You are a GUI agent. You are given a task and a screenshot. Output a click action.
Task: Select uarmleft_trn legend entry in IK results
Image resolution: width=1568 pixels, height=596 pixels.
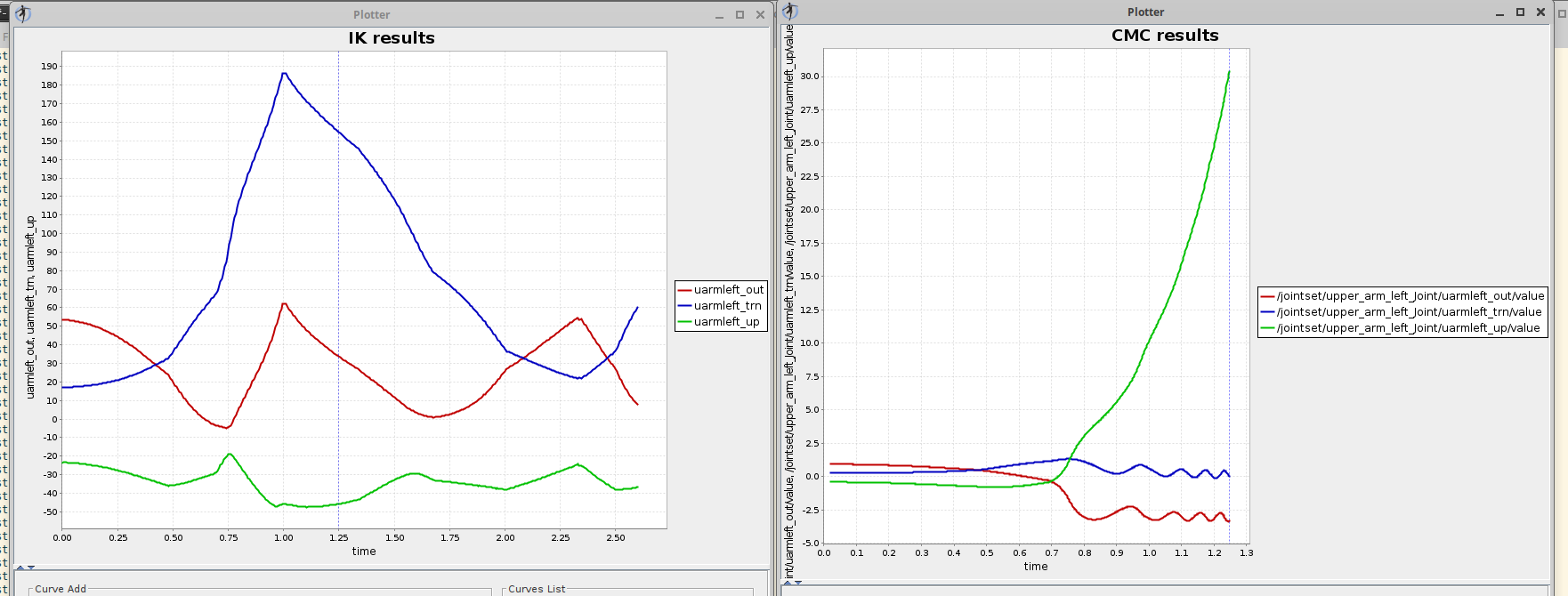pos(720,306)
